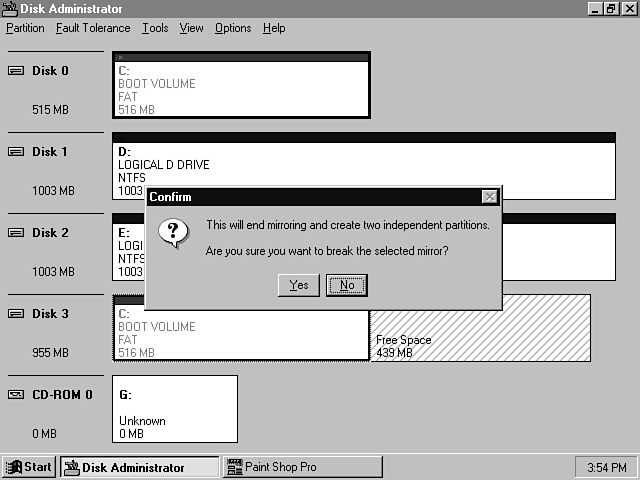640x480 pixels.
Task: Click the Disk Administrator title bar icon
Action: click(10, 9)
